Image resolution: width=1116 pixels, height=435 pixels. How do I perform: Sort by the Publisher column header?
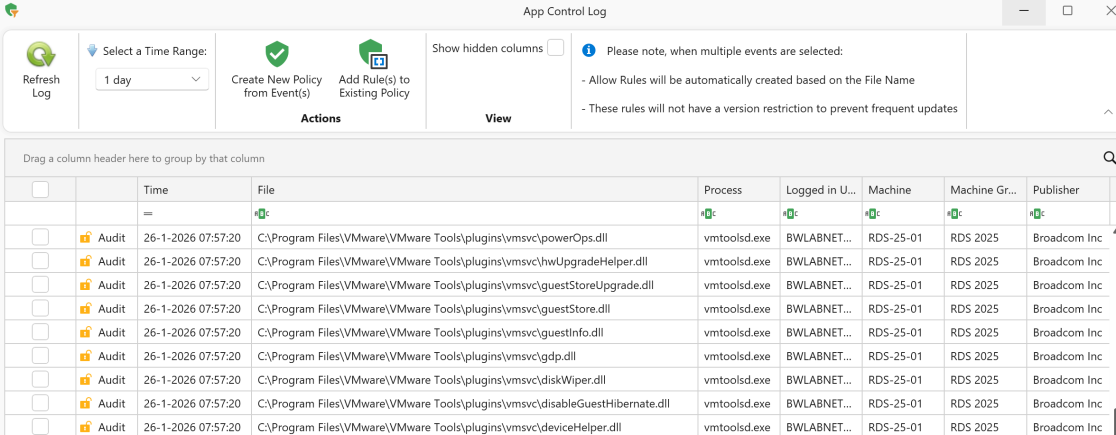click(1068, 189)
